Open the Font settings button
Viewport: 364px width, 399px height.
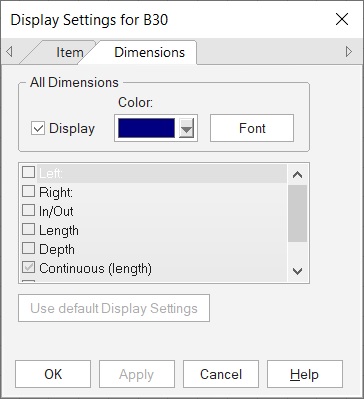pyautogui.click(x=252, y=128)
